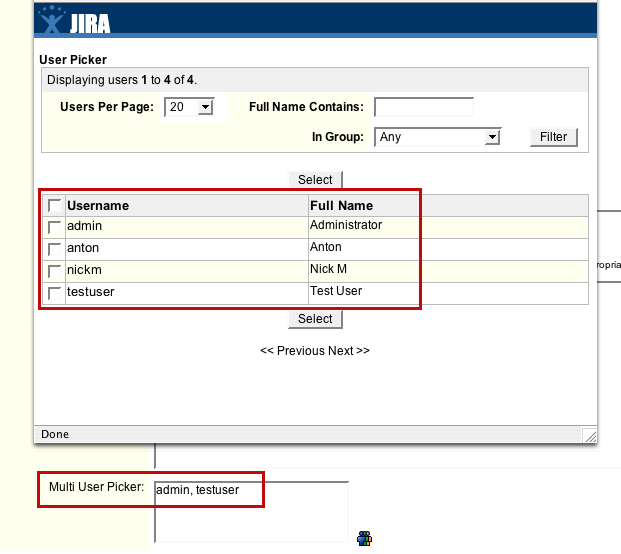Click the 'Test User' full name cell
Image resolution: width=621 pixels, height=554 pixels.
tap(448, 293)
